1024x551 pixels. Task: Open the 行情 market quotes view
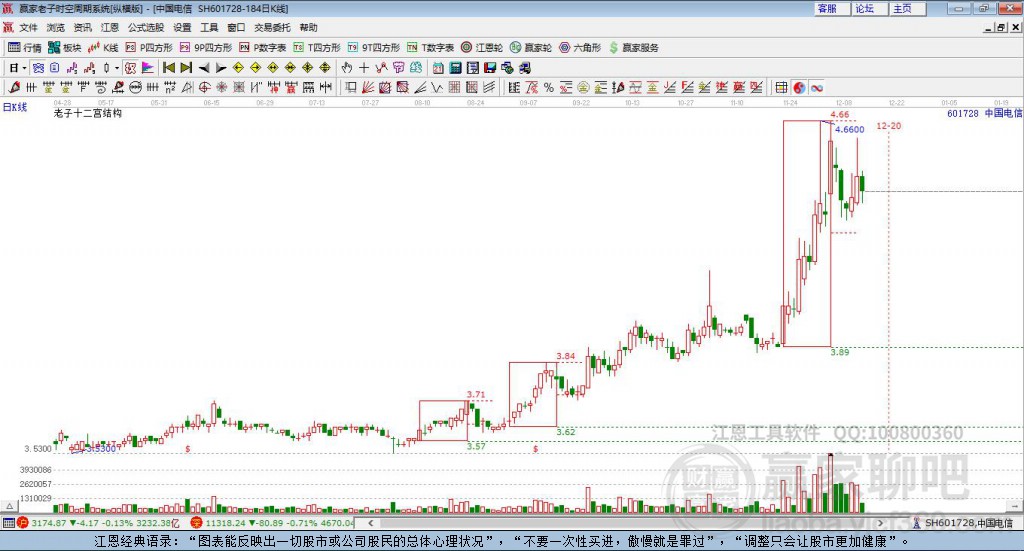(x=25, y=48)
